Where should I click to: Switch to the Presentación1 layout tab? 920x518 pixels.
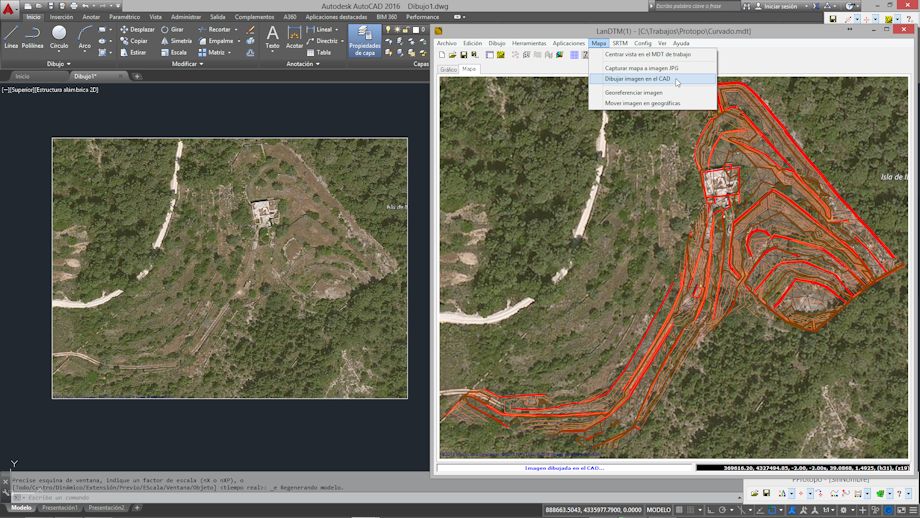59,508
